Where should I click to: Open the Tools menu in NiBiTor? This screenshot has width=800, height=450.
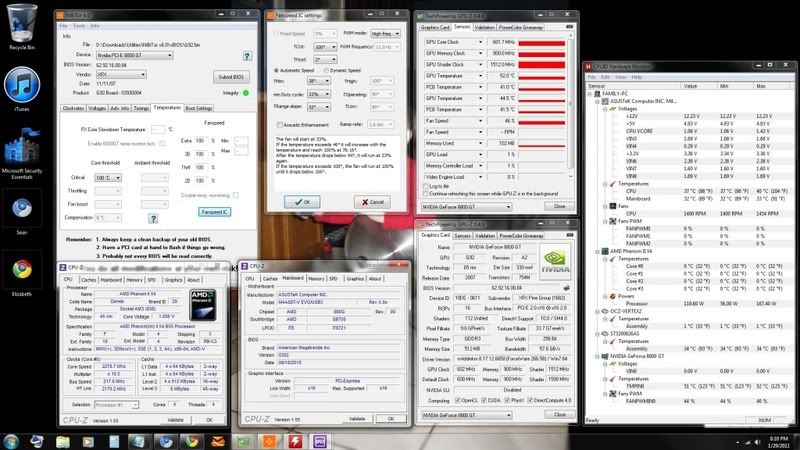click(x=79, y=26)
